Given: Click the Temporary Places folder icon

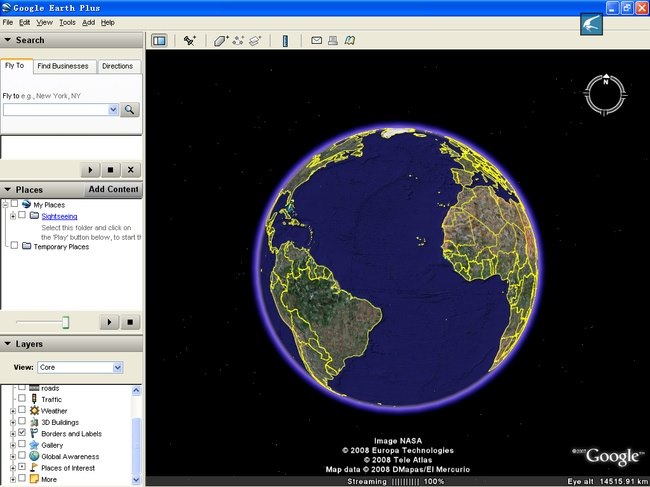Looking at the screenshot, I should (x=27, y=246).
